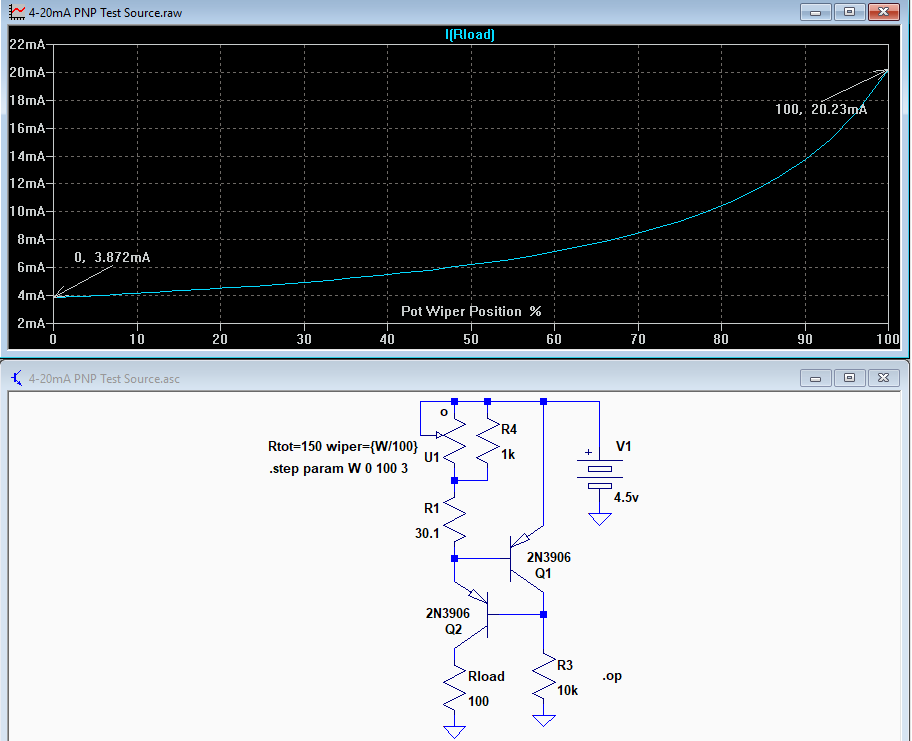Minimize the schematic .asc window
912x741 pixels.
click(x=815, y=379)
